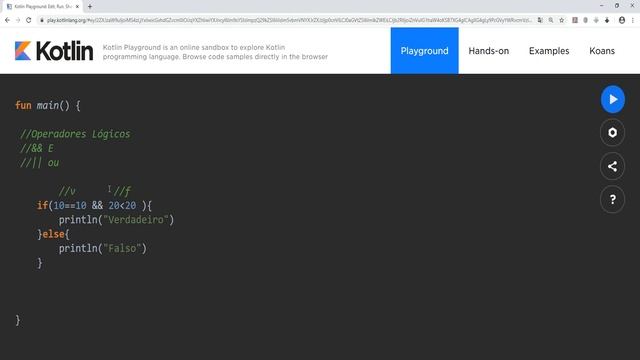Open the help question mark icon
This screenshot has width=640, height=360.
[x=612, y=200]
